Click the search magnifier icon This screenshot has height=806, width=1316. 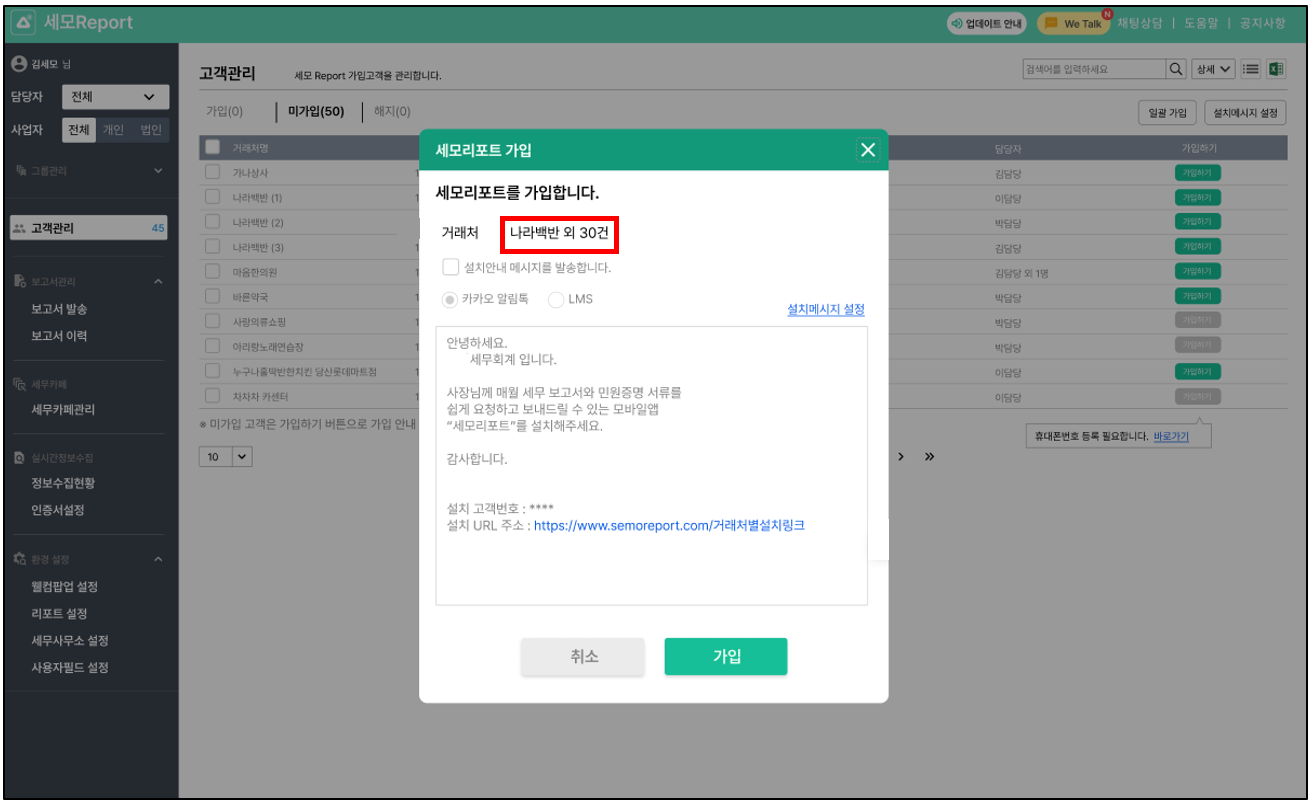pyautogui.click(x=1176, y=69)
